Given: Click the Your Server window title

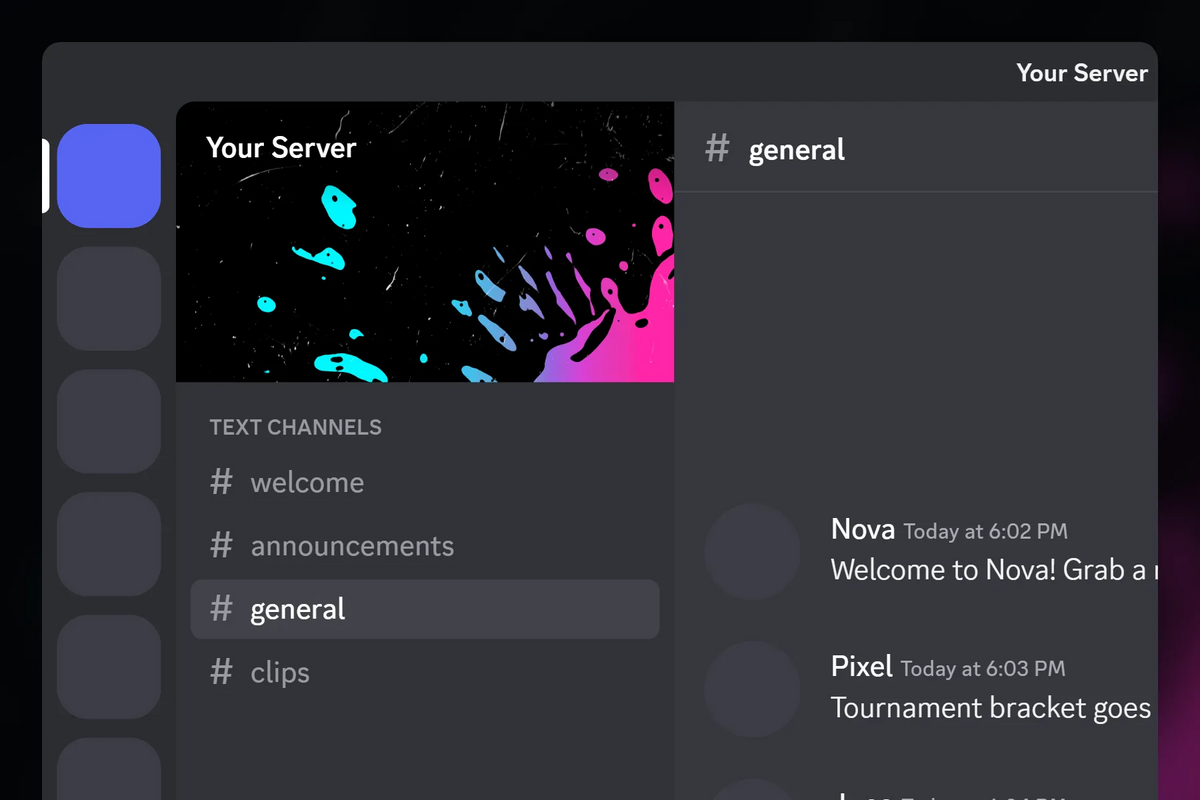Looking at the screenshot, I should click(1082, 73).
